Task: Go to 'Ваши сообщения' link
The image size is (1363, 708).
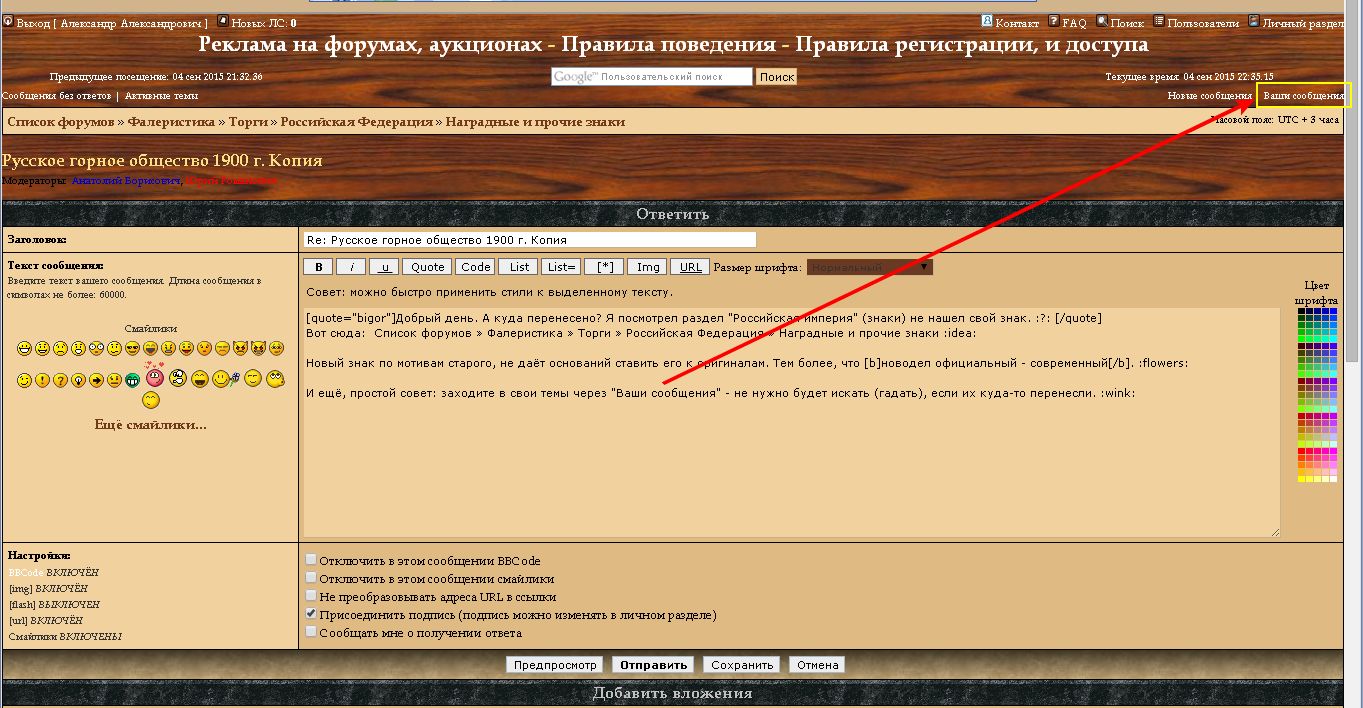Action: [x=1303, y=96]
